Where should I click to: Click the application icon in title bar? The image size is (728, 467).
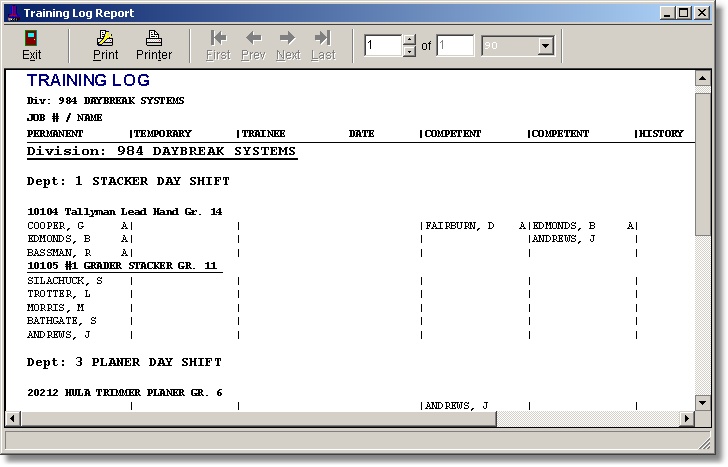click(x=11, y=13)
